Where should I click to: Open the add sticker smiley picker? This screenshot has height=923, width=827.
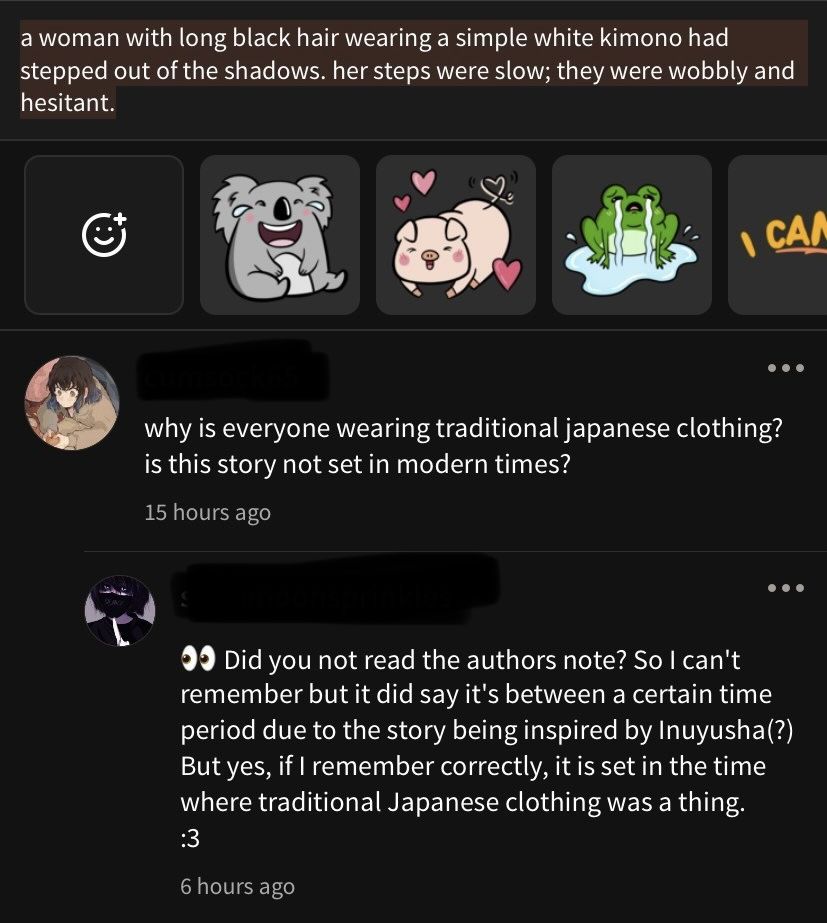[104, 235]
